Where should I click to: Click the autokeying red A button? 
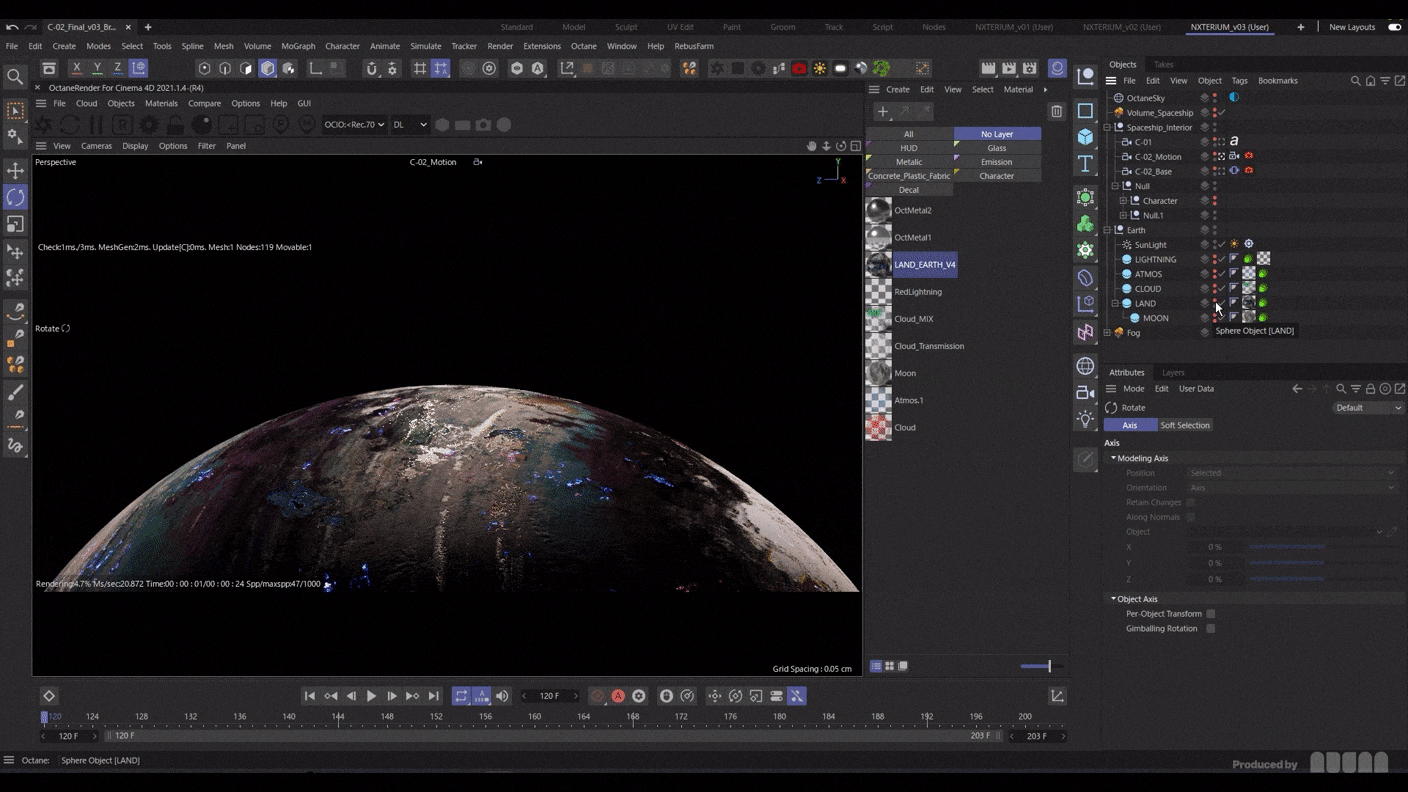tap(618, 696)
